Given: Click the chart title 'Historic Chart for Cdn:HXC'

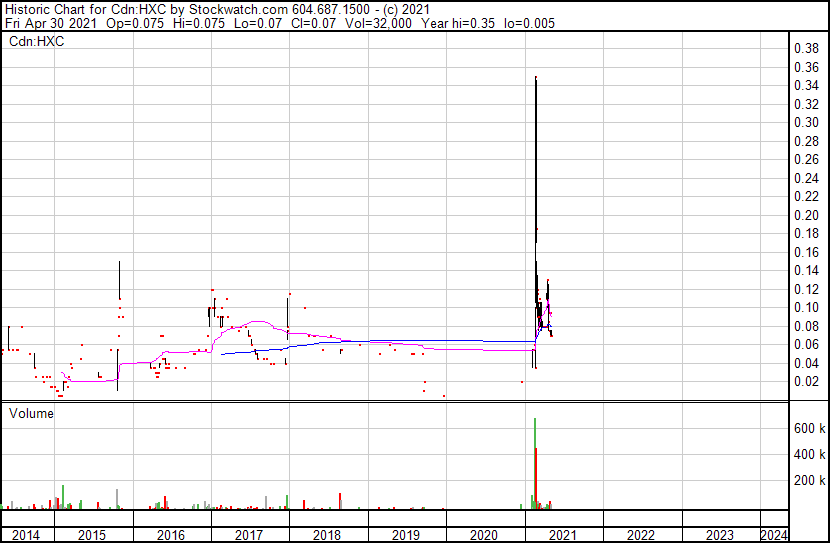Looking at the screenshot, I should (85, 10).
